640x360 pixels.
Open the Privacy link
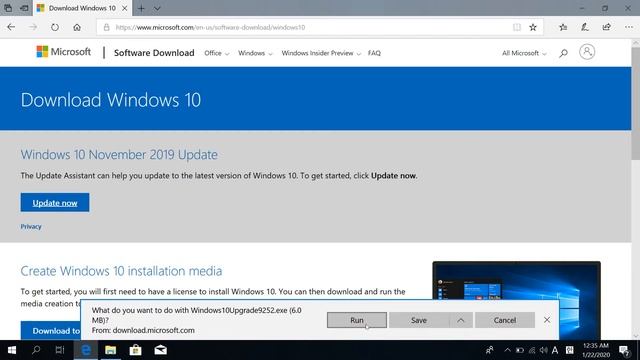[x=31, y=227]
